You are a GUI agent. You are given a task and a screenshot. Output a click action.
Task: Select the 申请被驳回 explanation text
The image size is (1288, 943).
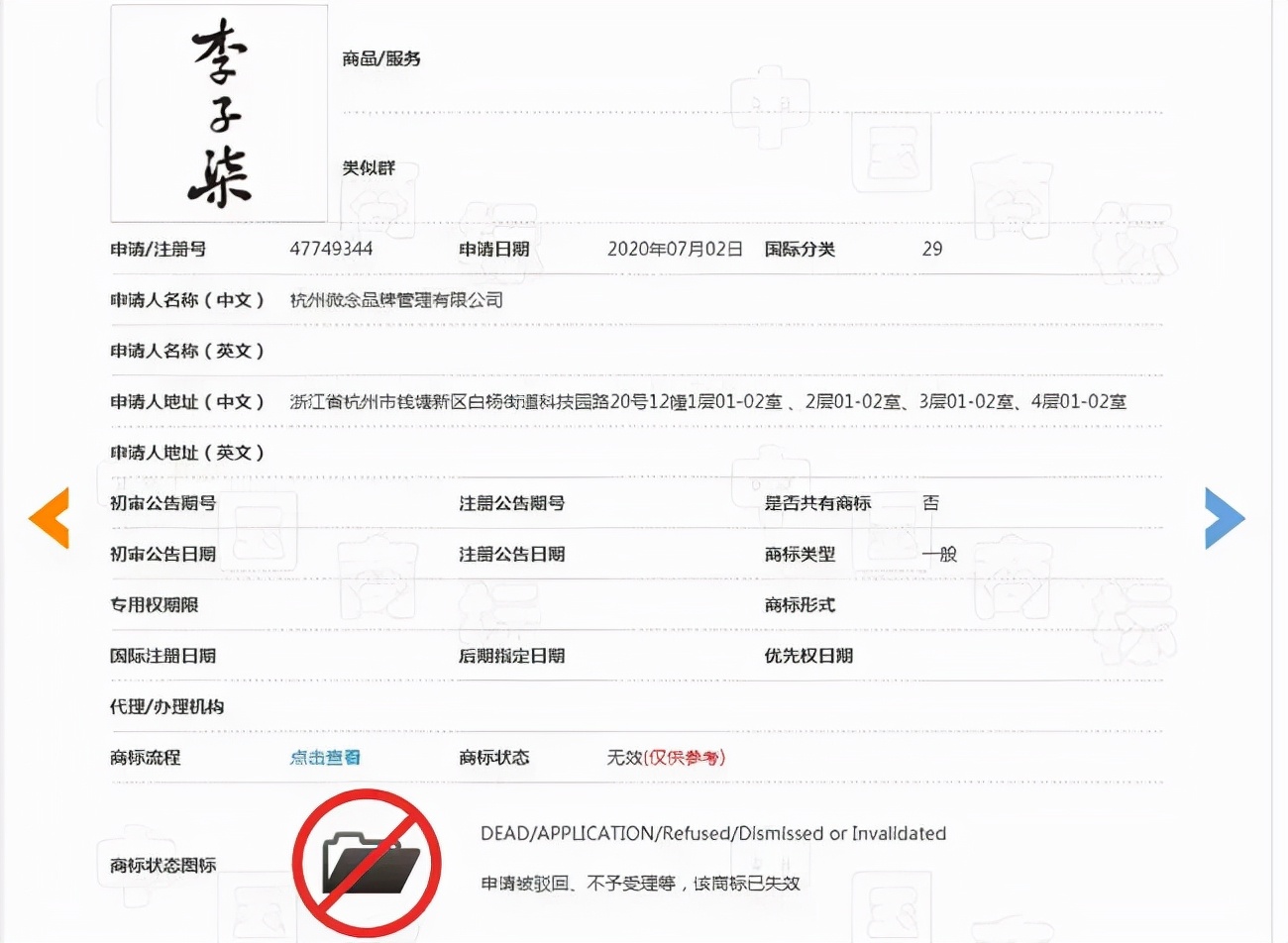tap(640, 883)
